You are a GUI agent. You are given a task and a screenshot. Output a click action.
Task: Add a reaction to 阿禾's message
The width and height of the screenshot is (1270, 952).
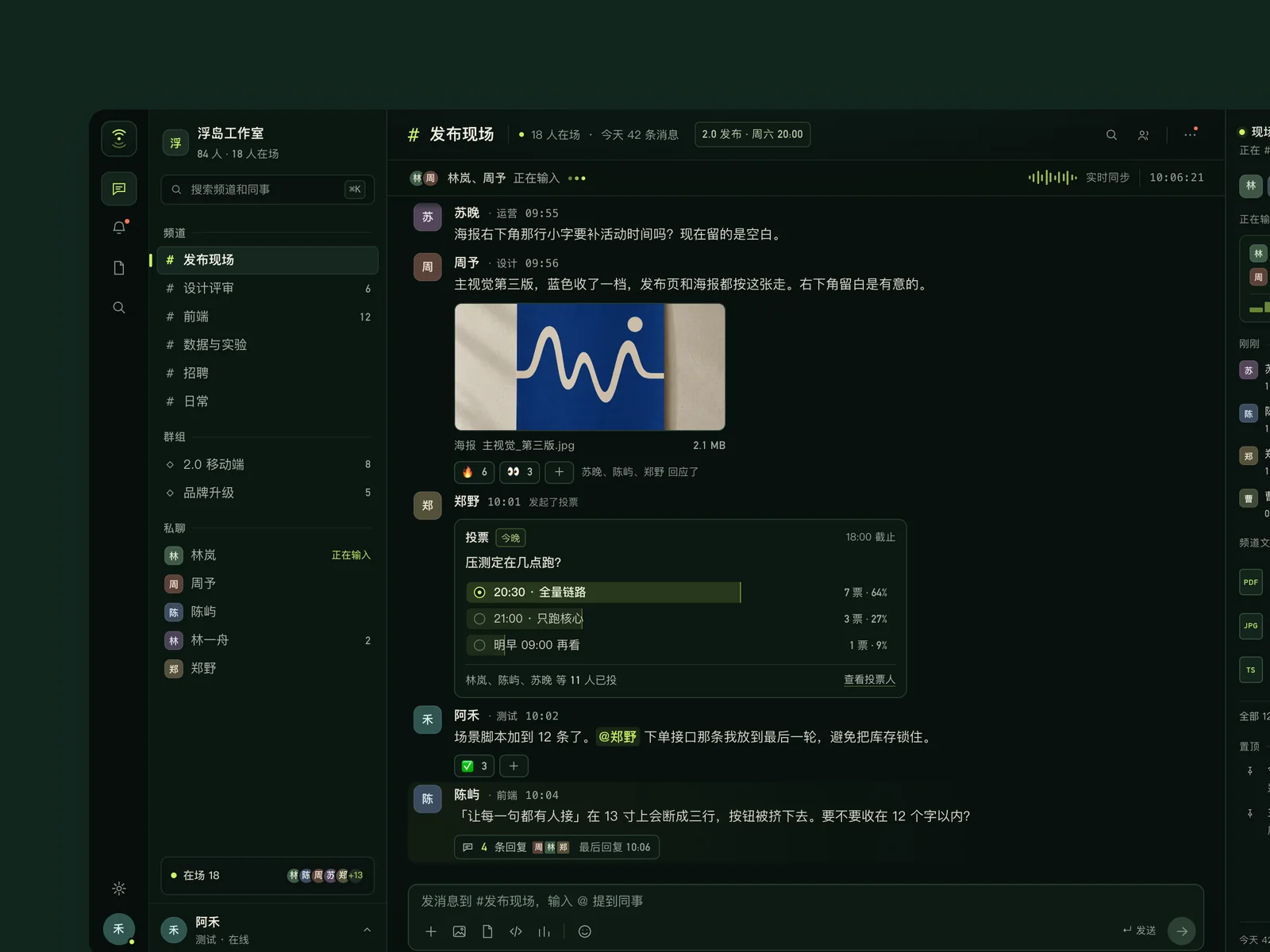514,766
